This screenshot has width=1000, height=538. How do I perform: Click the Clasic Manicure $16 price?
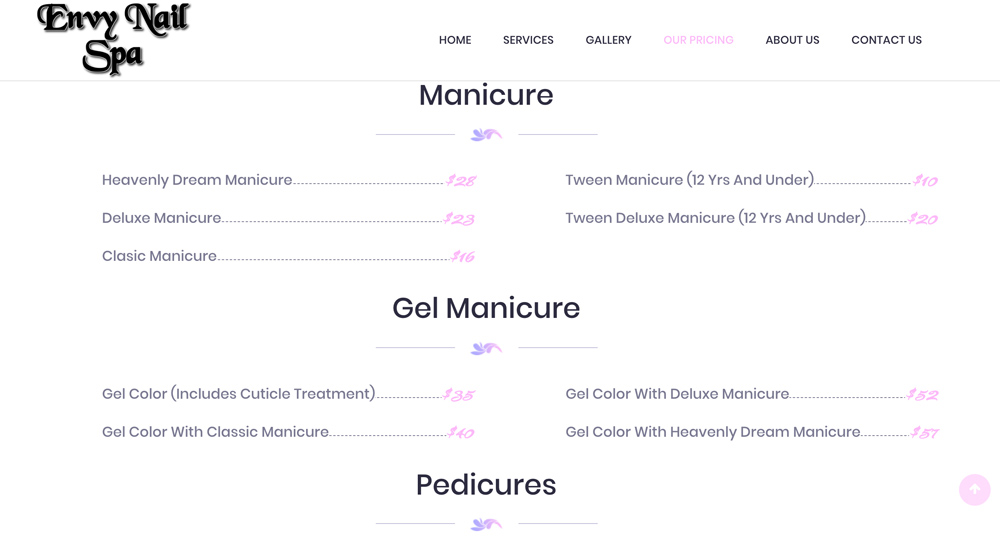point(463,257)
